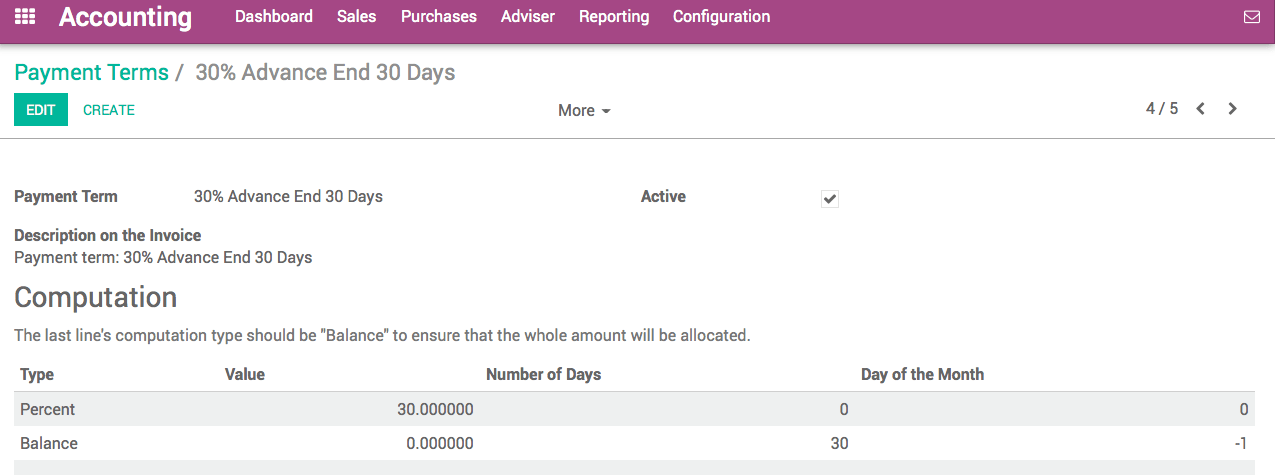1275x475 pixels.
Task: Open the Purchases menu
Action: point(438,17)
